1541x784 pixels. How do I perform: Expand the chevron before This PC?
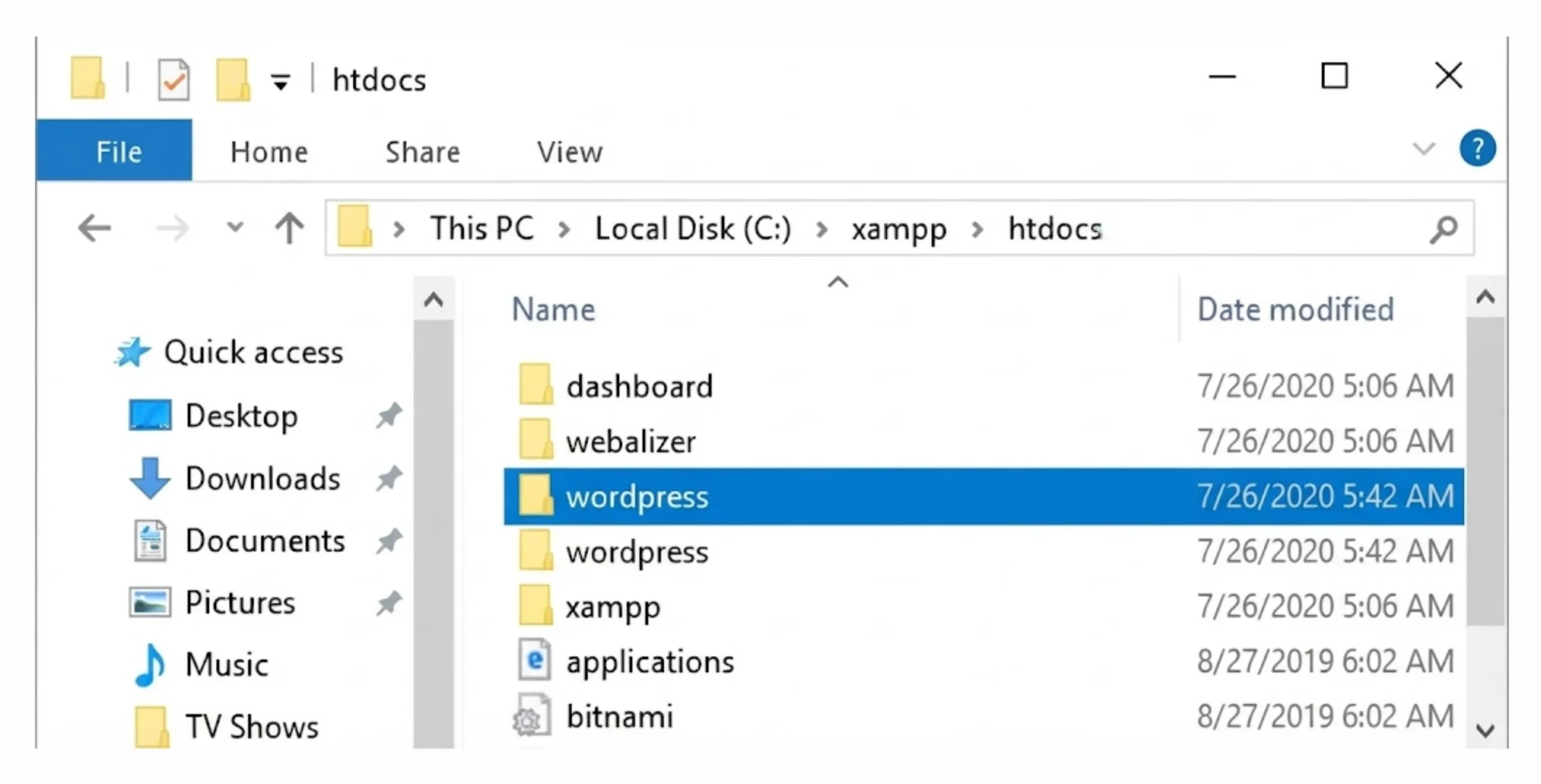point(398,229)
